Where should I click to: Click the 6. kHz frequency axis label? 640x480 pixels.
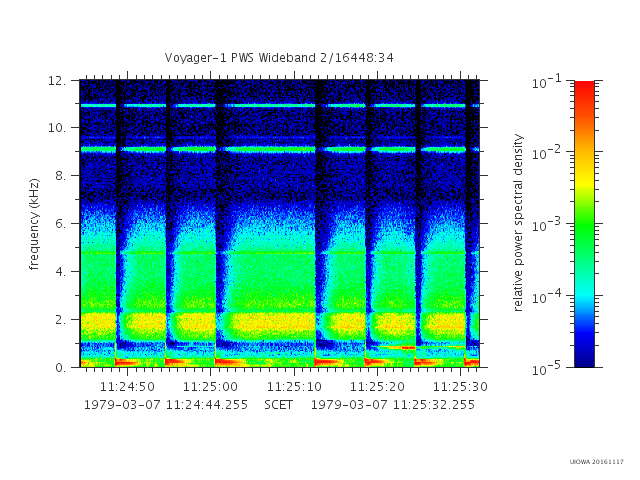point(60,224)
